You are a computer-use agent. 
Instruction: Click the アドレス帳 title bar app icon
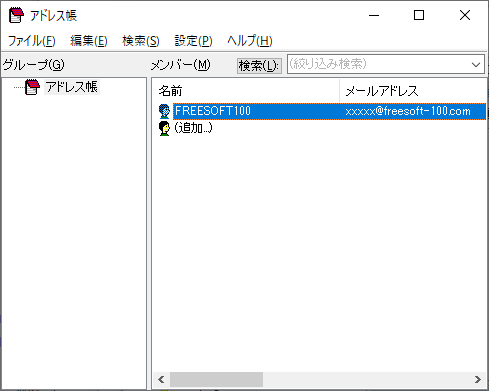click(x=16, y=15)
